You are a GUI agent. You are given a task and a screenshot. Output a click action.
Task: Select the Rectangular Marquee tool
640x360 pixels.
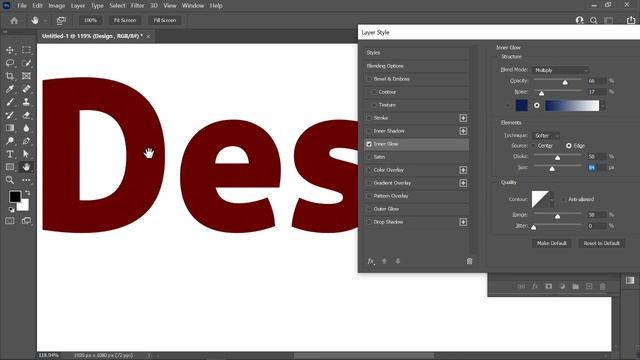pos(26,50)
